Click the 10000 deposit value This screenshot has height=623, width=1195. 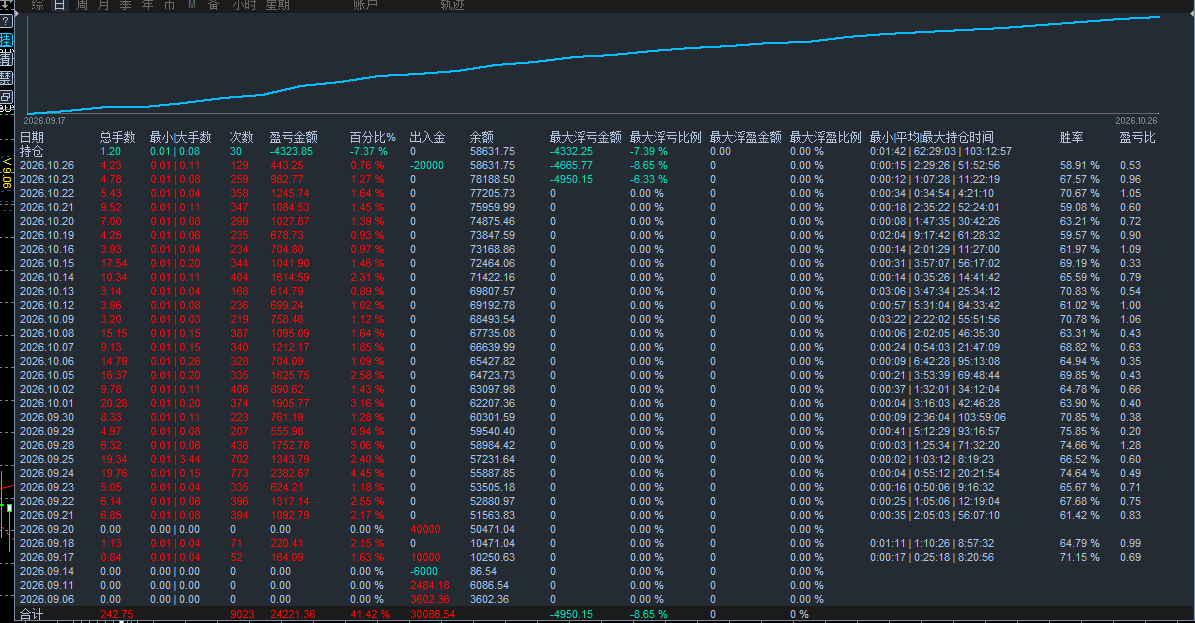coord(425,557)
